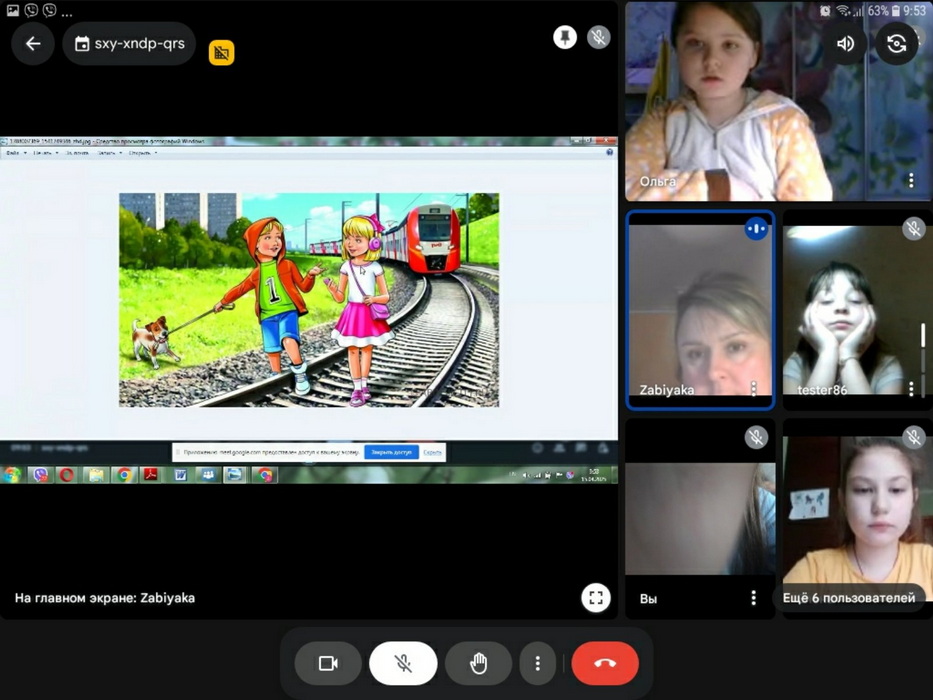Select tester86's video tile
The image size is (933, 700).
click(857, 310)
